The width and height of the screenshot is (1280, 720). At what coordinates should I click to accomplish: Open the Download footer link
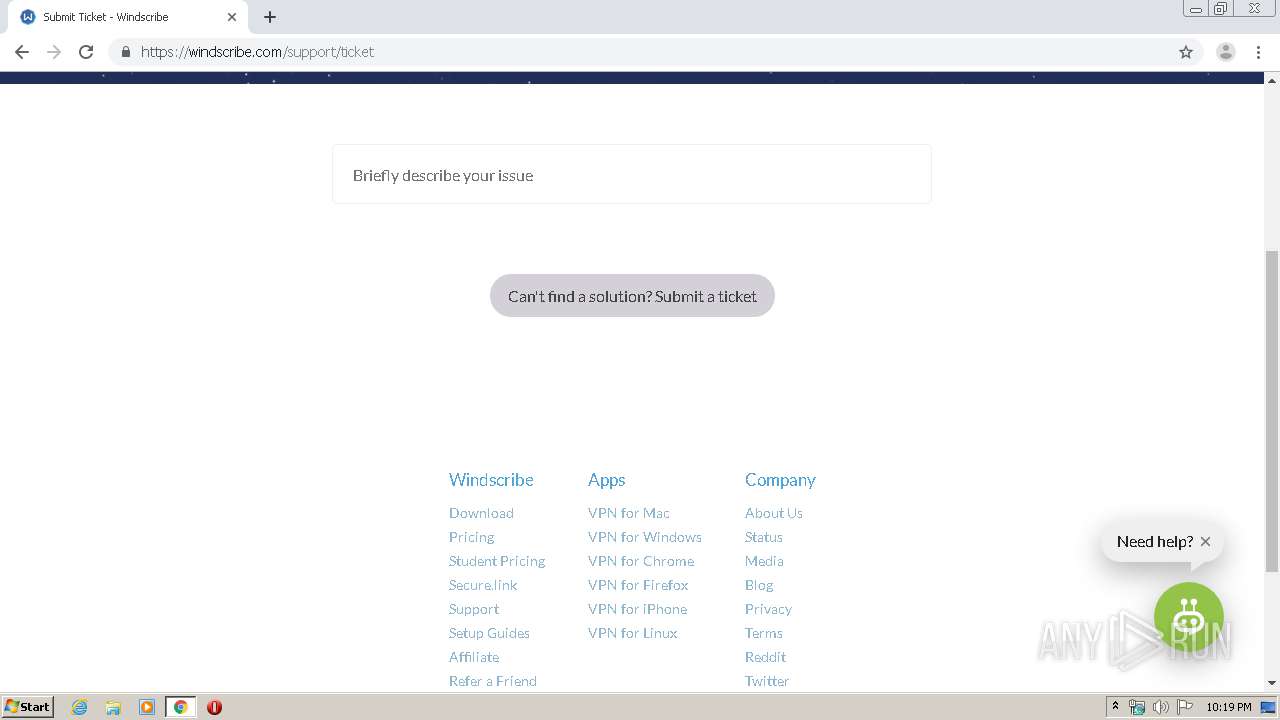(481, 513)
